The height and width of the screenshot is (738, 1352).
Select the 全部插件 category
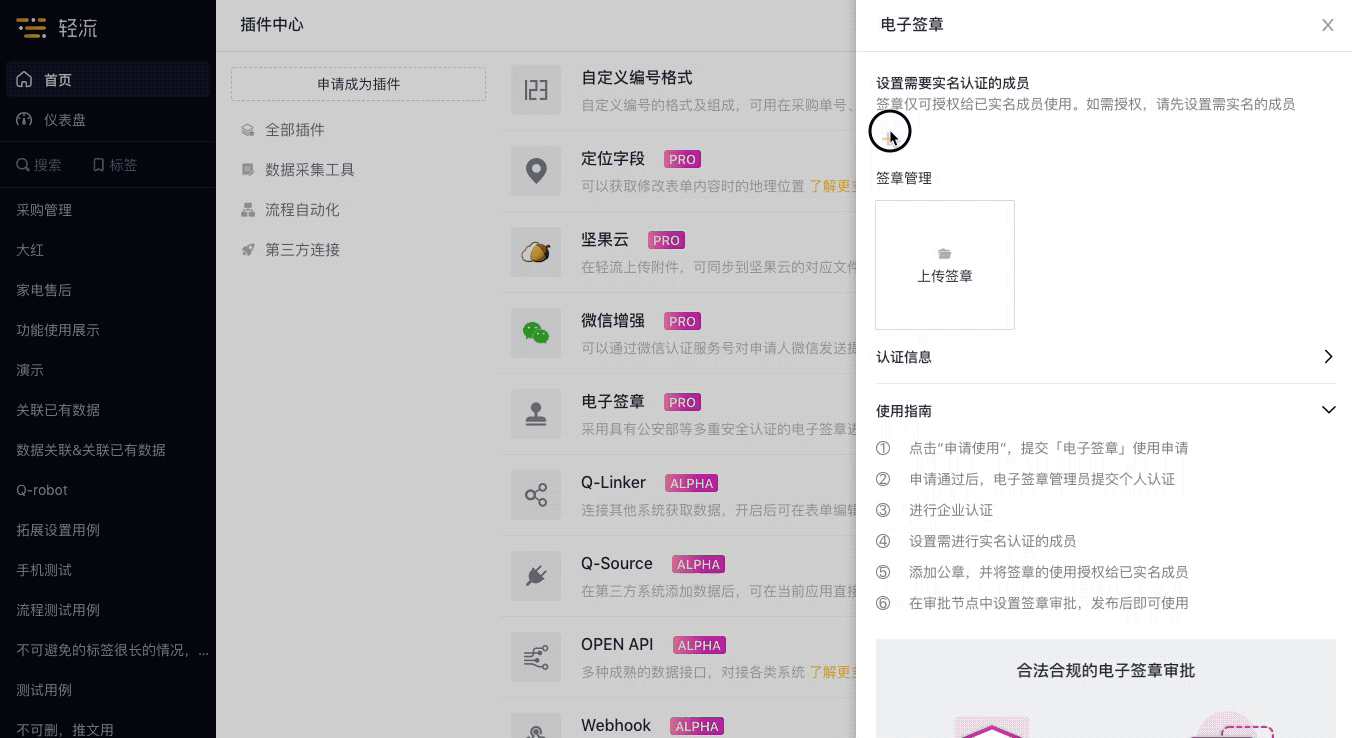coord(295,130)
